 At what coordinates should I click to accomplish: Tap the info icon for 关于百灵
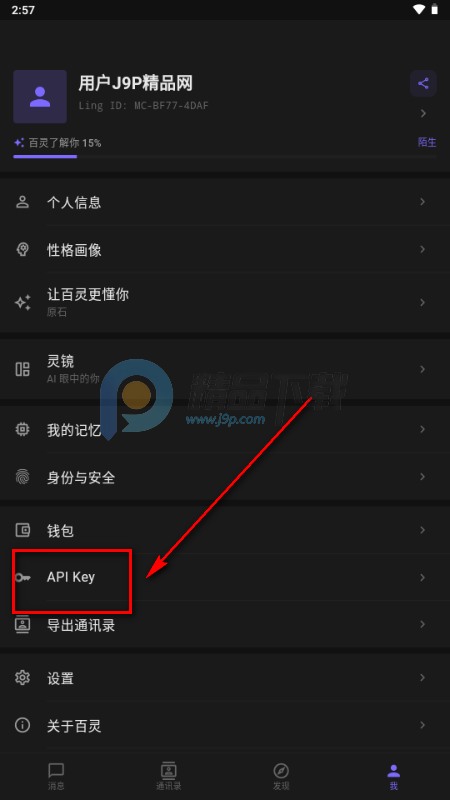22,725
